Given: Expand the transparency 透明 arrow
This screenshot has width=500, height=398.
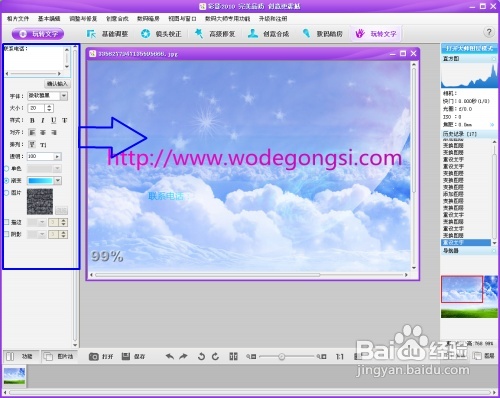Looking at the screenshot, I should [x=57, y=156].
